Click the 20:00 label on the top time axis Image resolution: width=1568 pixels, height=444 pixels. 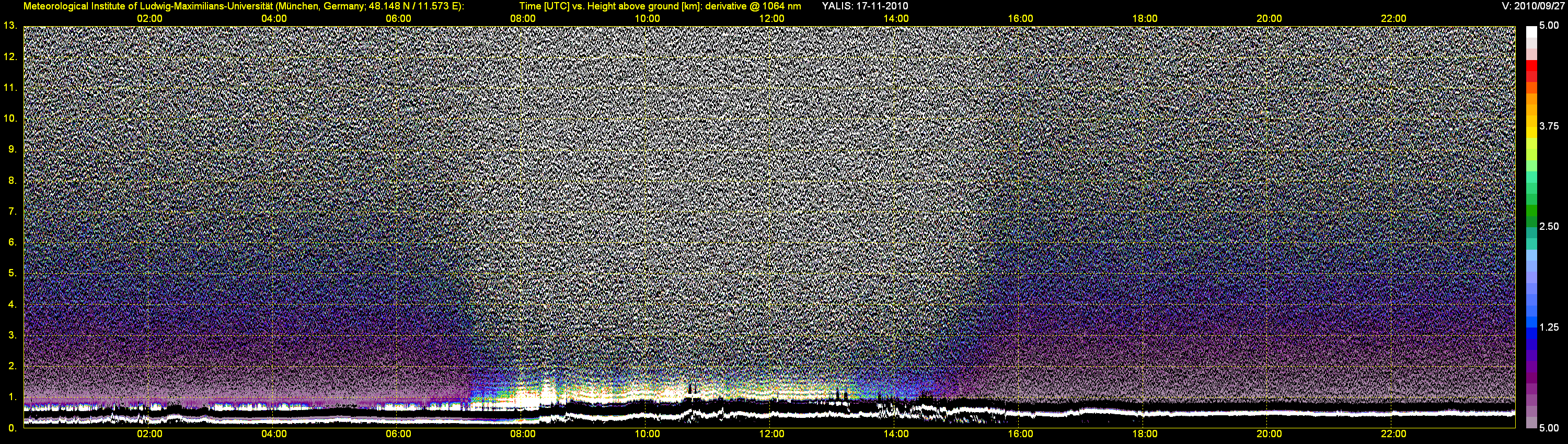click(1269, 18)
